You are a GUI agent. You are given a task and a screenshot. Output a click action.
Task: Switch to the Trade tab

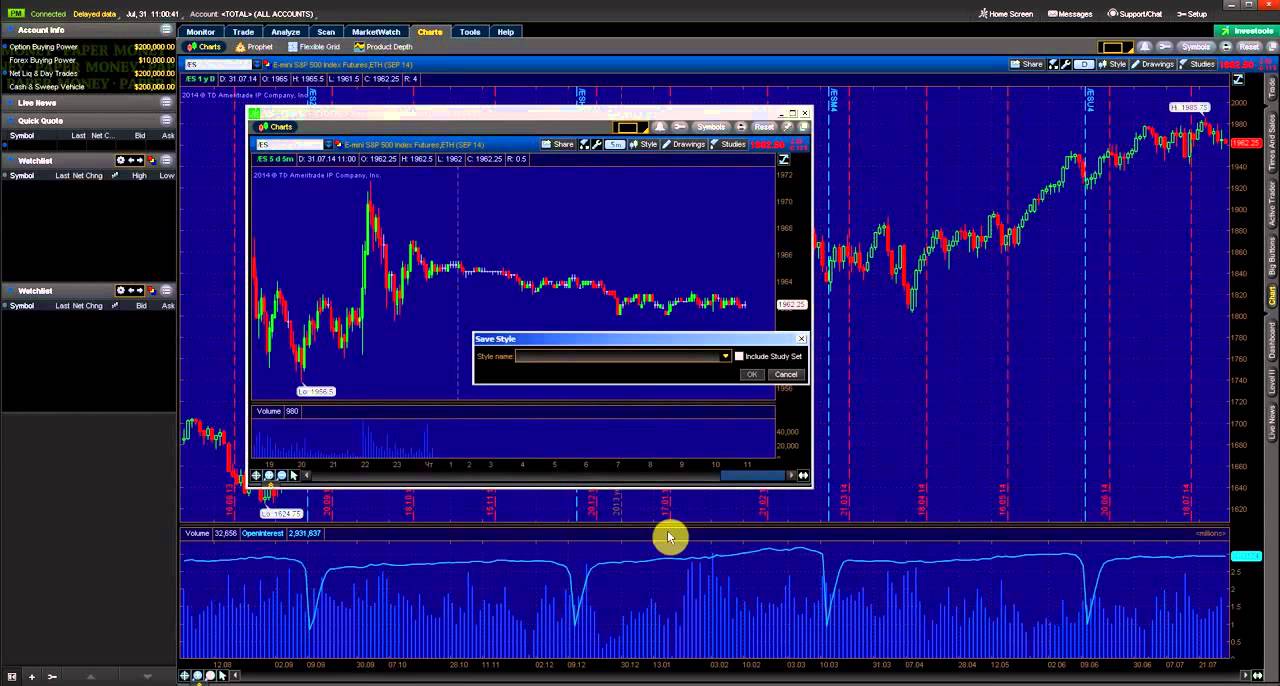(x=243, y=32)
